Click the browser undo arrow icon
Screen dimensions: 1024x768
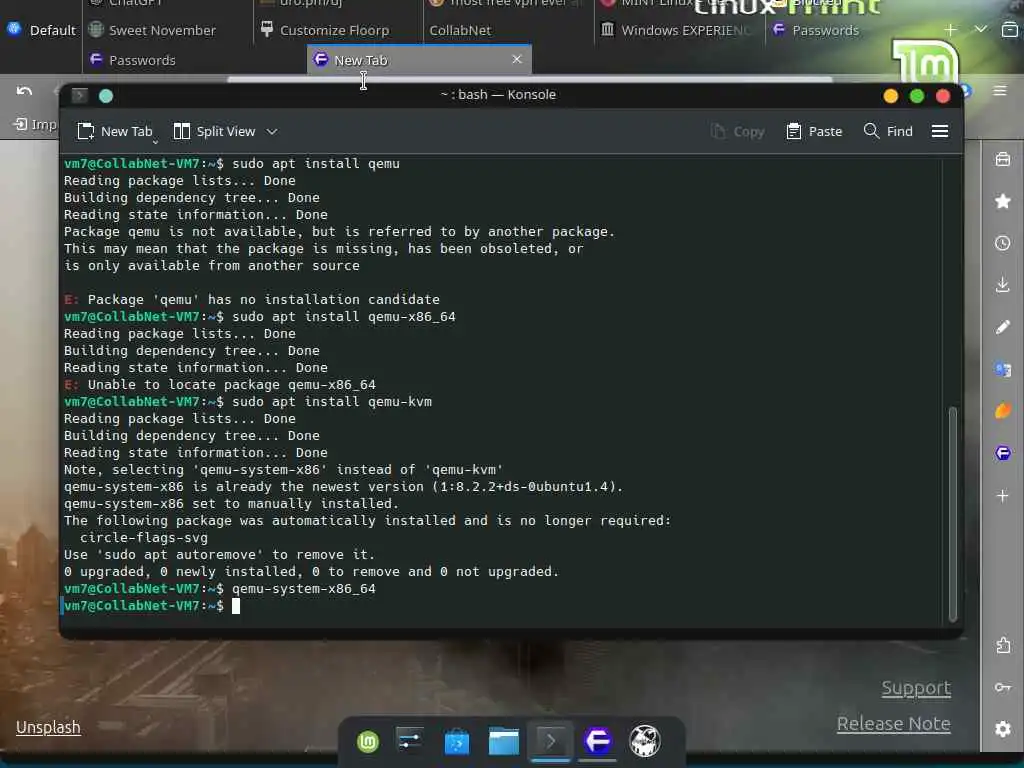[x=24, y=91]
